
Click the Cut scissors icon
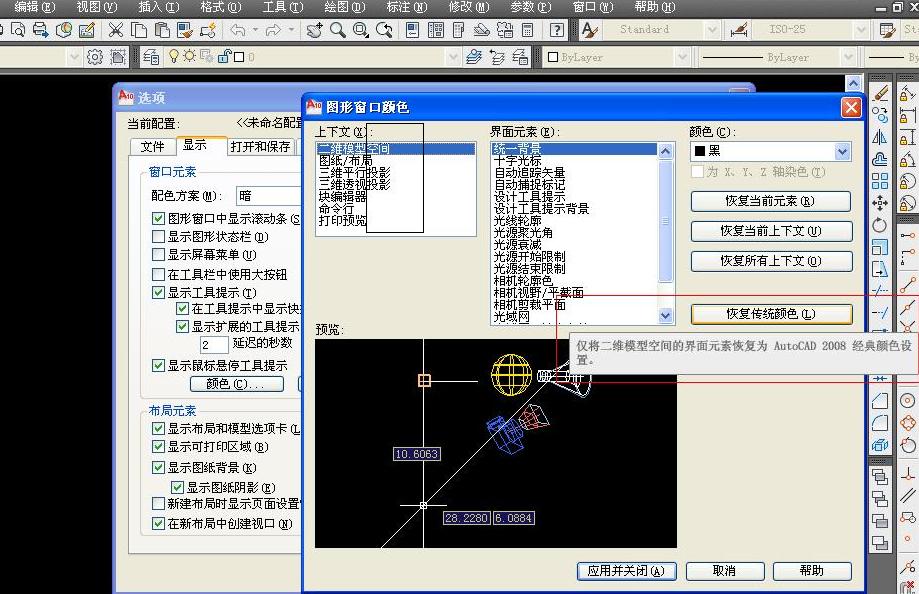click(x=115, y=29)
